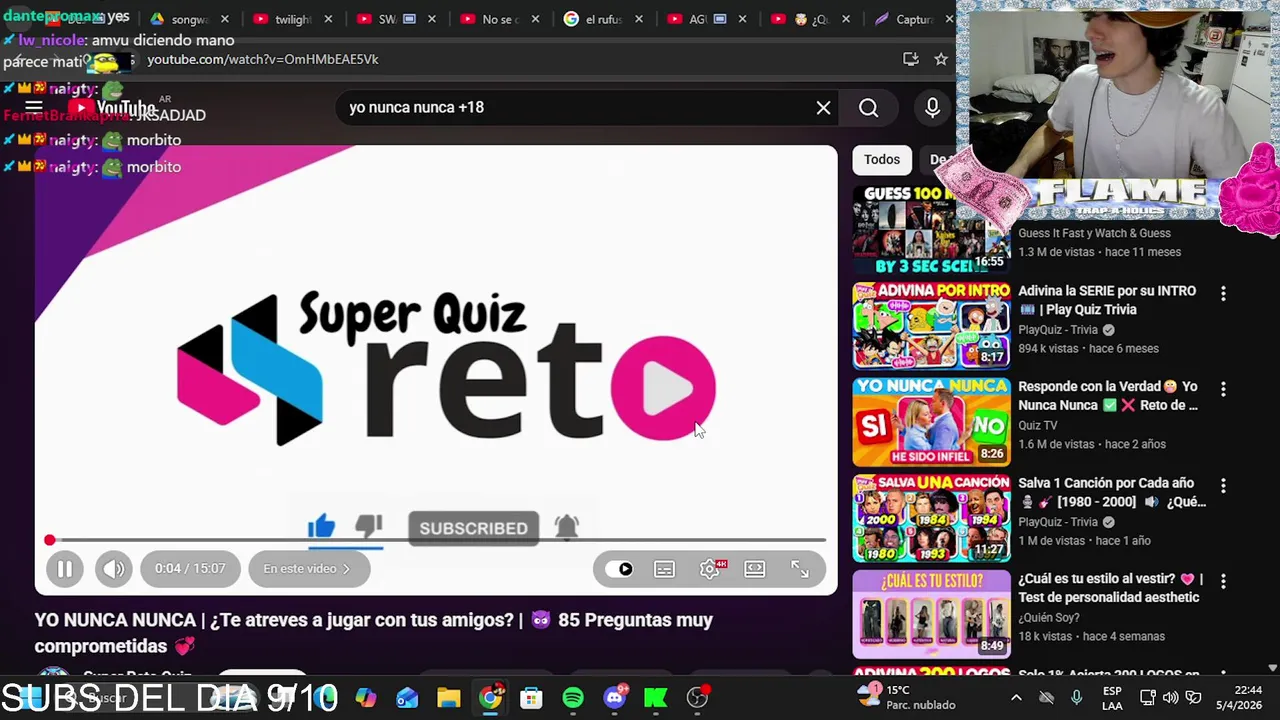Select the 'Todos' filter chip
This screenshot has width=1280, height=720.
(882, 159)
